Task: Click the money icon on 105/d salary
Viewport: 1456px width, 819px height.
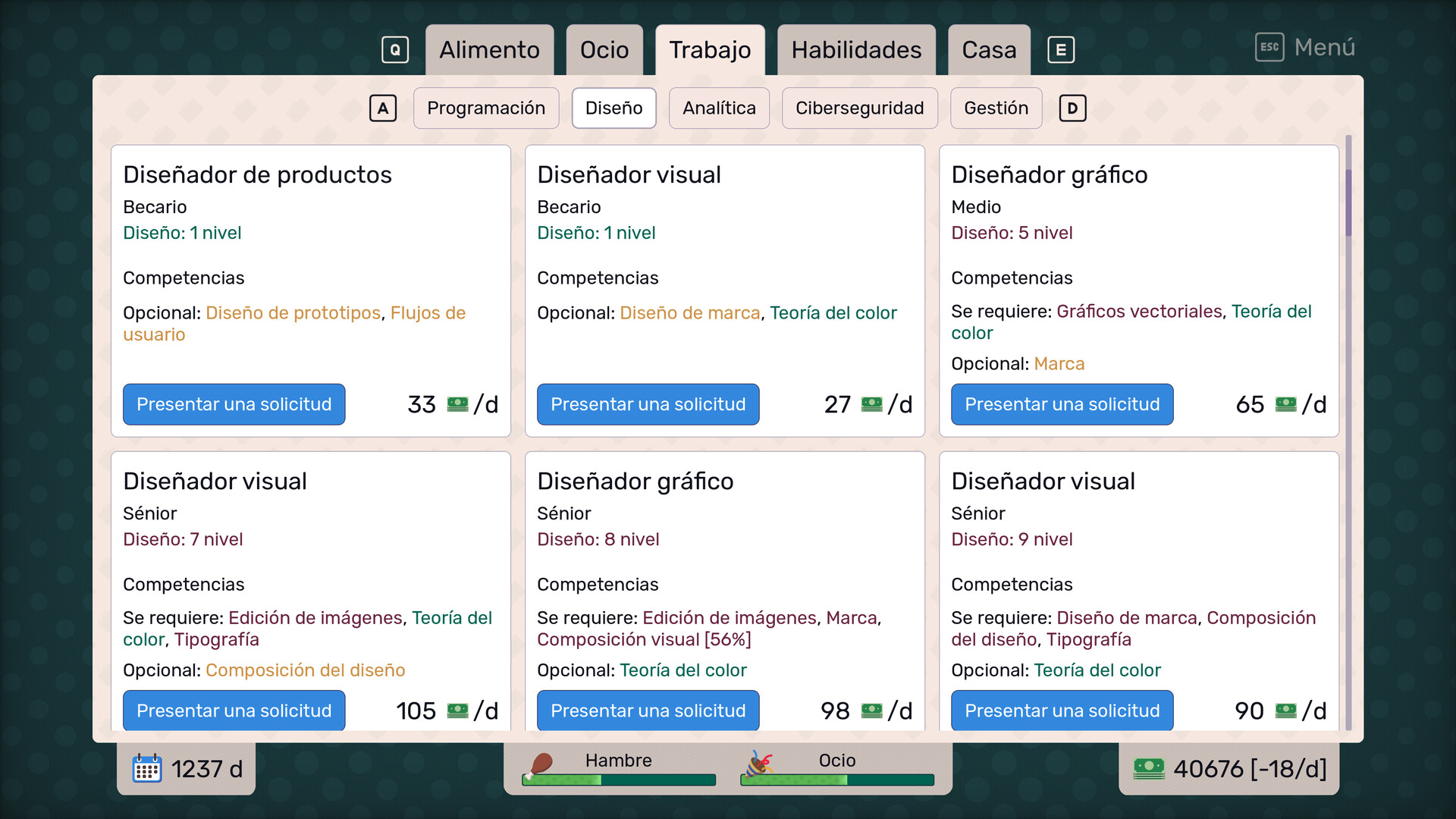Action: [457, 711]
